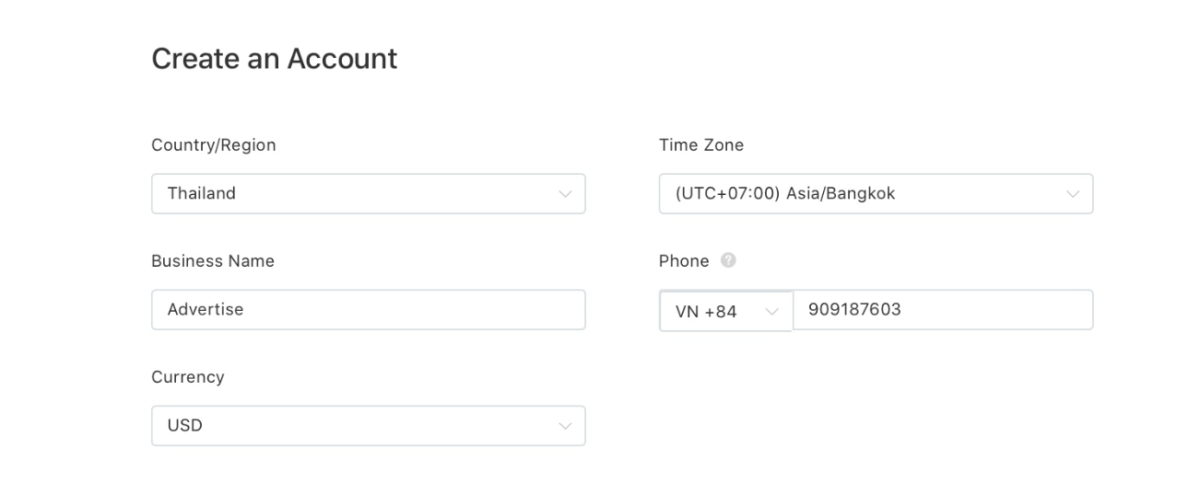Click the Time Zone field label

(701, 145)
